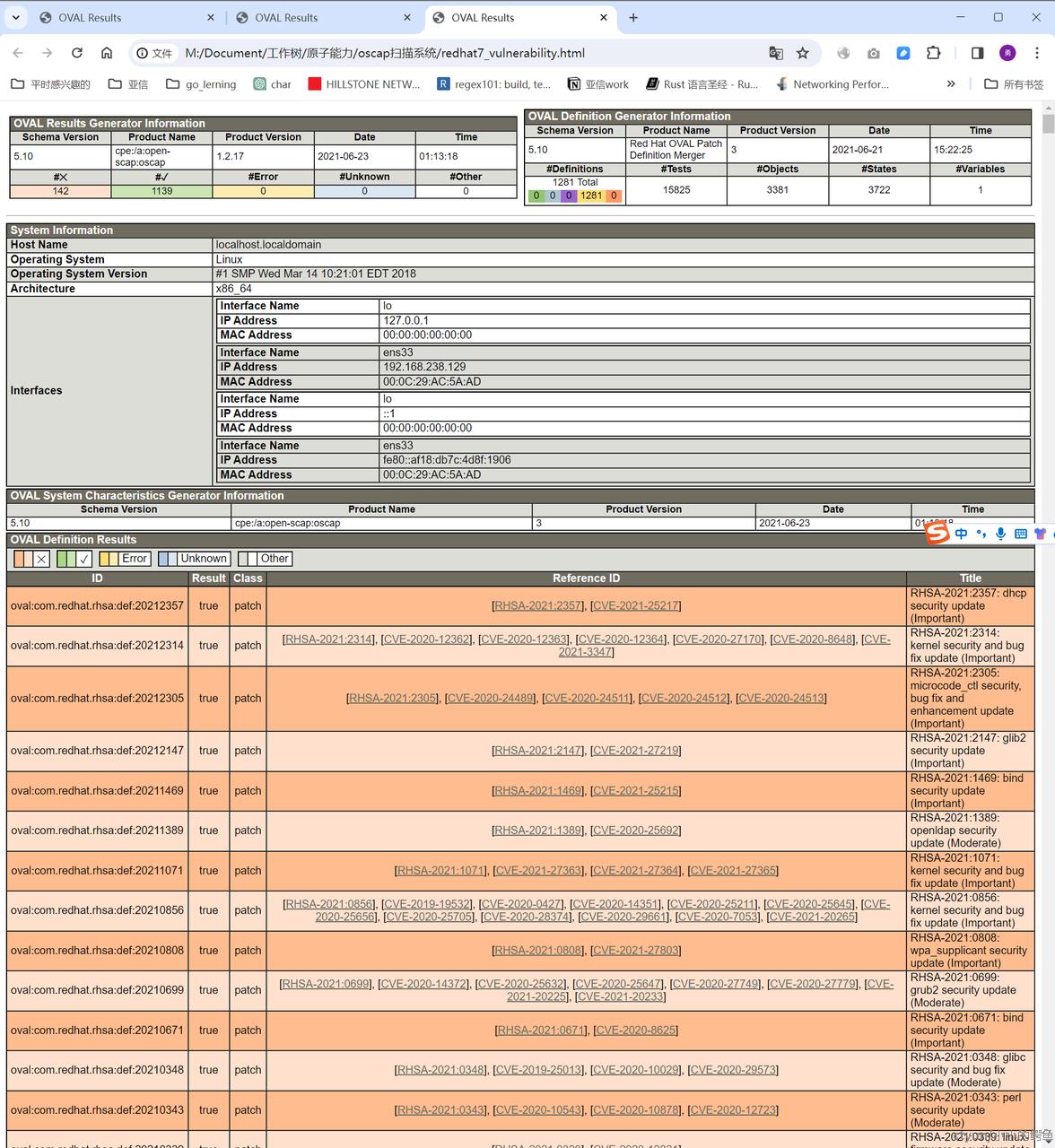The width and height of the screenshot is (1055, 1148).
Task: Toggle Chinese input mode 中
Action: tap(961, 534)
